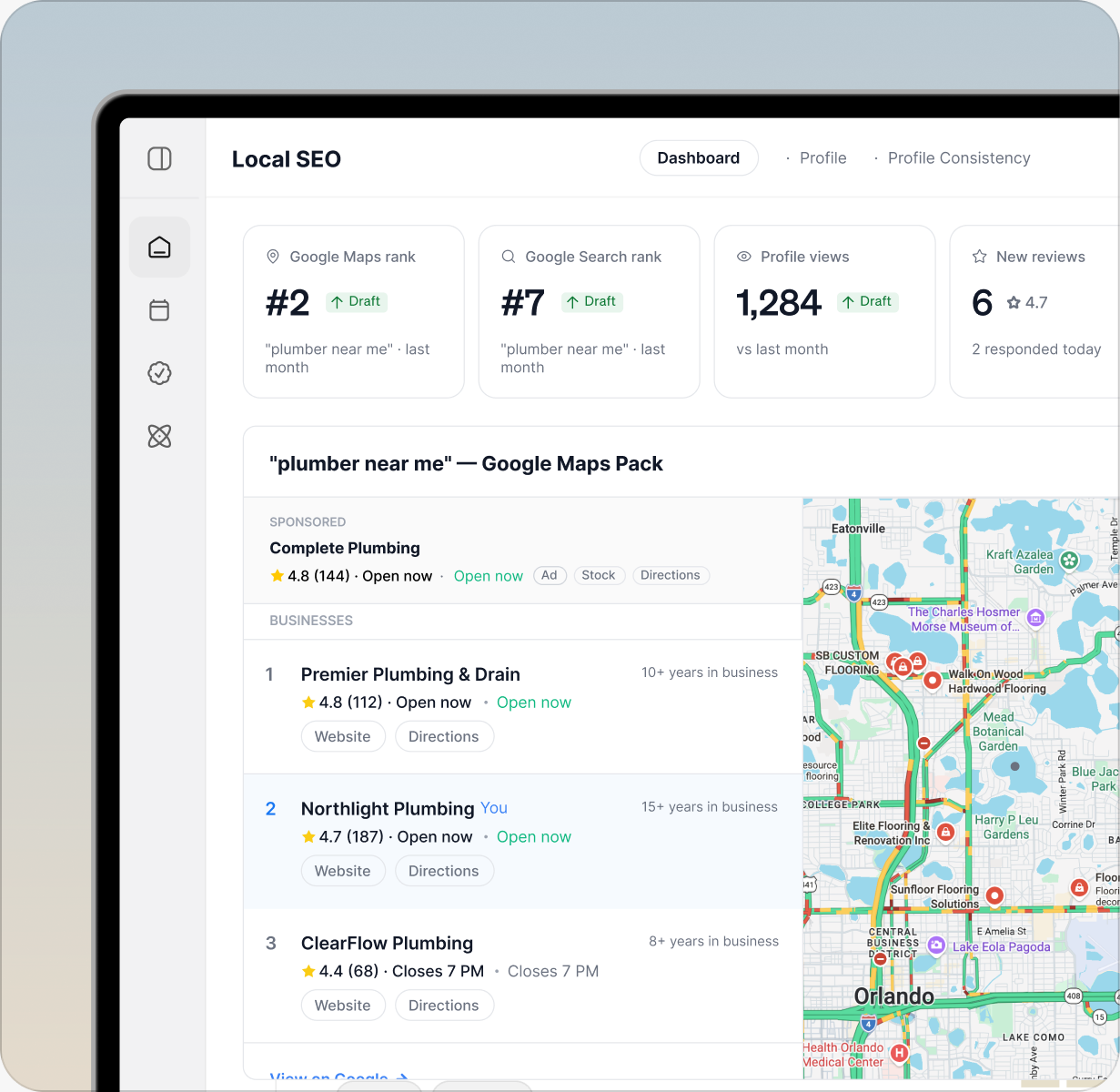Screen dimensions: 1120x1092
Task: Get Directions to ClearFlow Plumbing
Action: [x=444, y=1006]
